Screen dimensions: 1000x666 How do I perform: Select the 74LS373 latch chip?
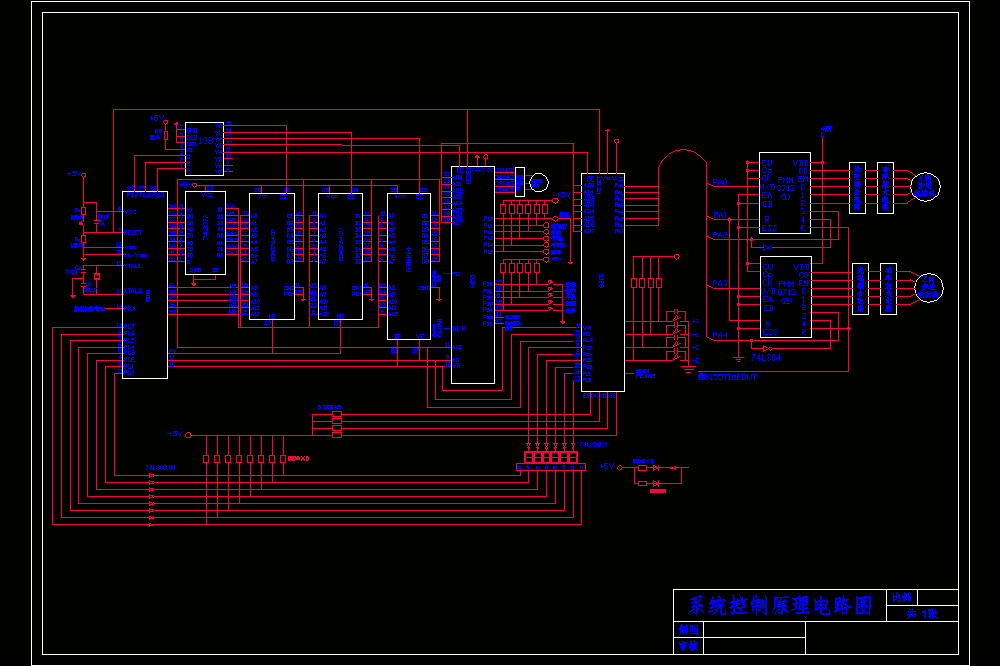(205, 233)
